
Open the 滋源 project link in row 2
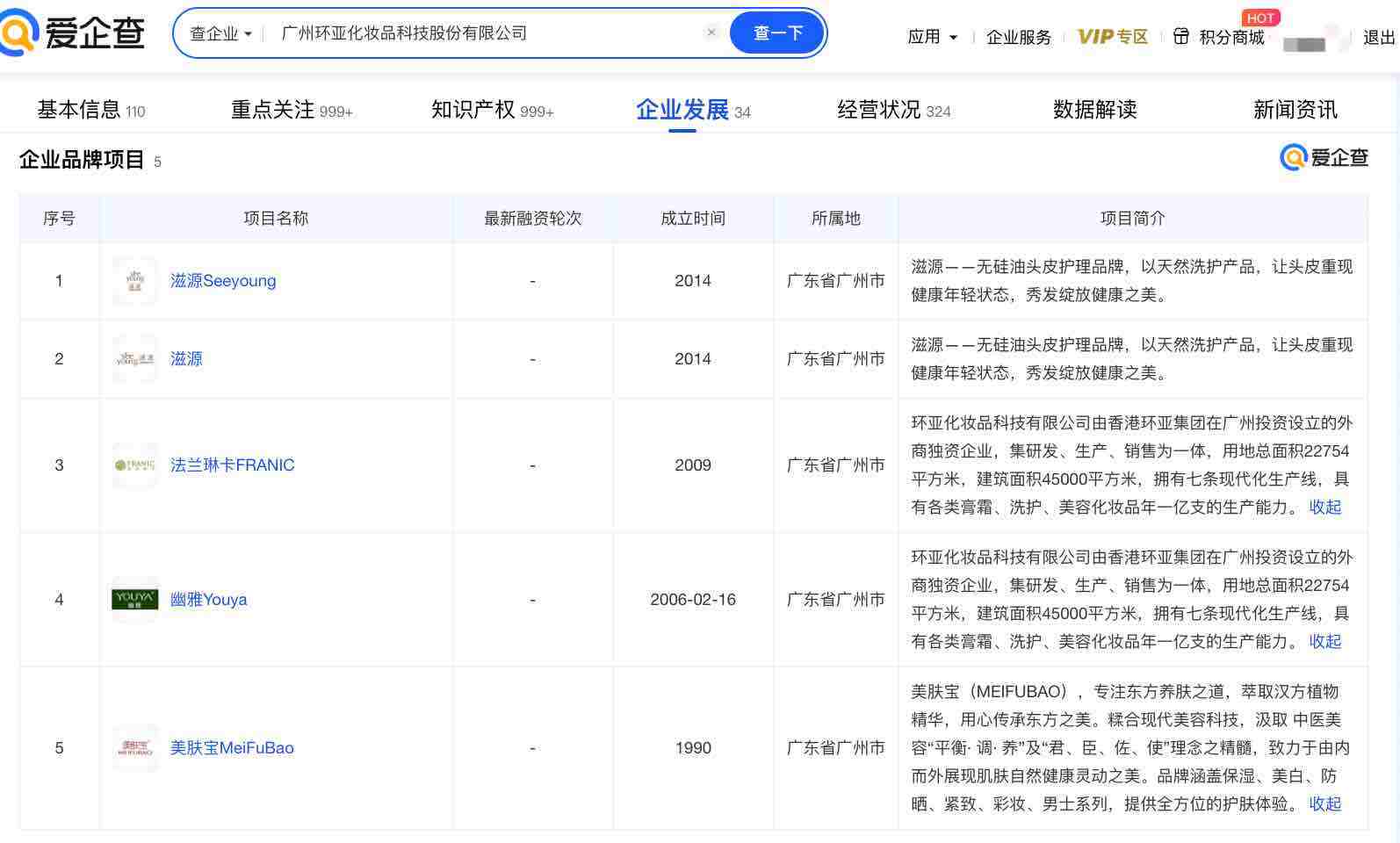click(186, 359)
